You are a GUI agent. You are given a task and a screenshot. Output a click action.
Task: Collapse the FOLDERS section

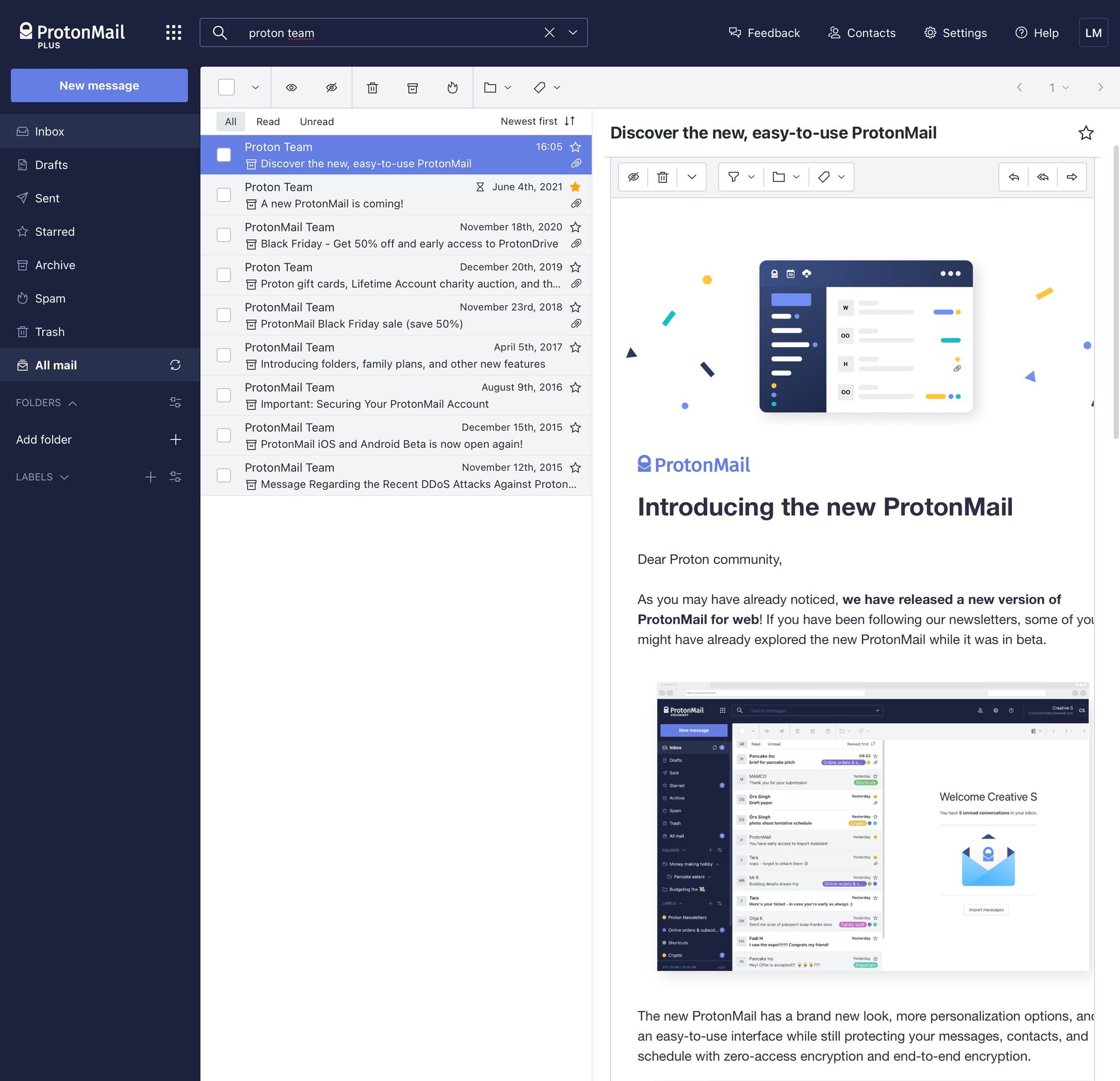pyautogui.click(x=46, y=403)
